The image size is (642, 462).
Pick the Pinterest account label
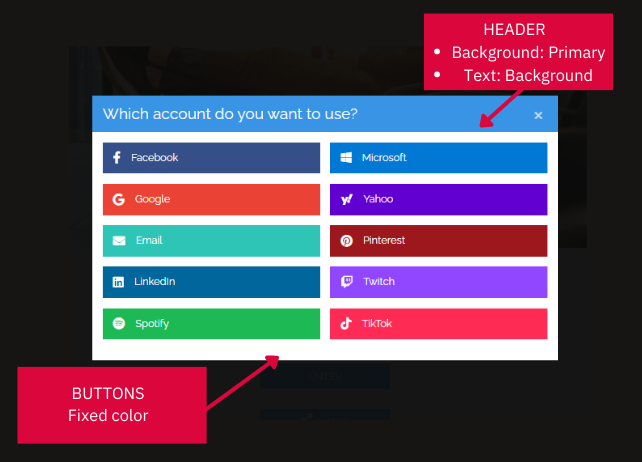click(384, 240)
